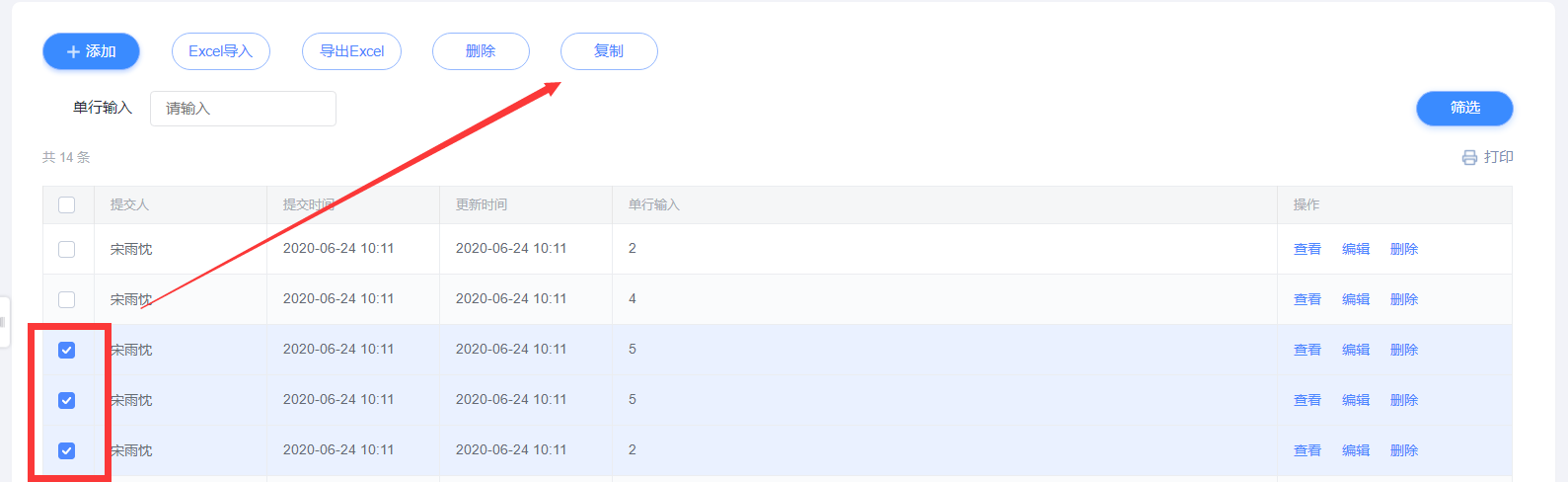This screenshot has width=1568, height=482.
Task: Toggle the select-all checkbox in table header
Action: [x=67, y=204]
